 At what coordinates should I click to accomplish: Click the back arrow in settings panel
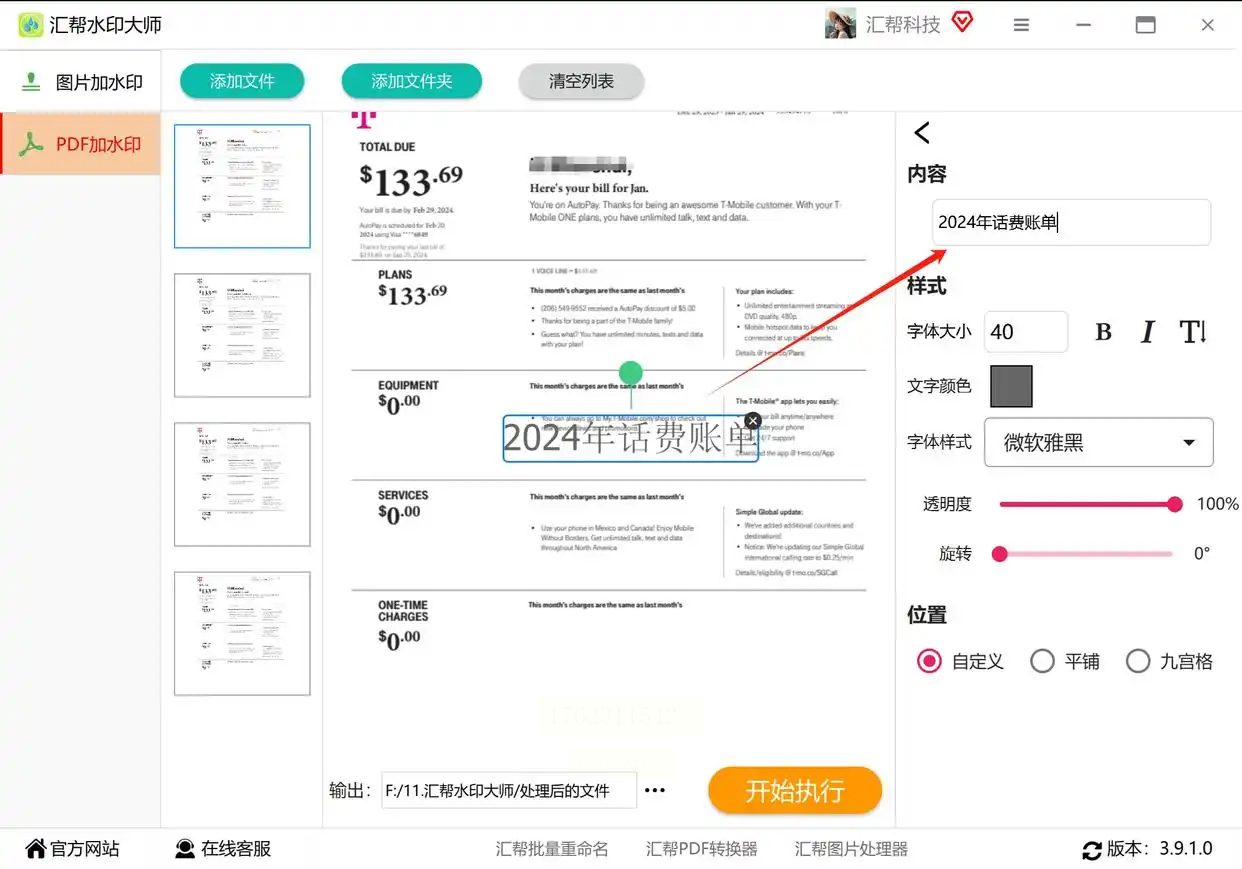pyautogui.click(x=922, y=132)
